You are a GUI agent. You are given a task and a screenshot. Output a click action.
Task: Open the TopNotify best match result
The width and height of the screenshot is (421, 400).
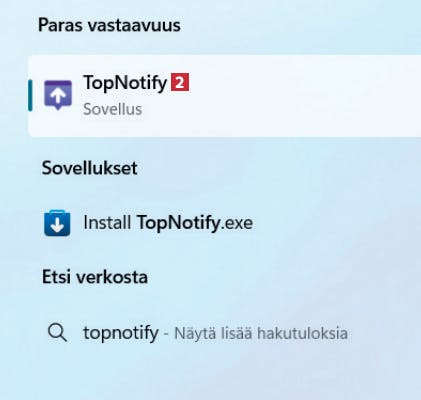225,96
